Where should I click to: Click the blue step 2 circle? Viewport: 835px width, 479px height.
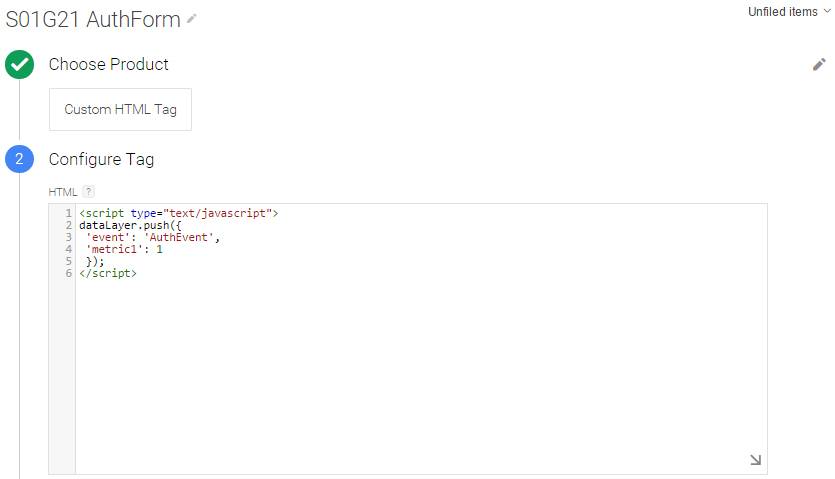click(x=20, y=159)
